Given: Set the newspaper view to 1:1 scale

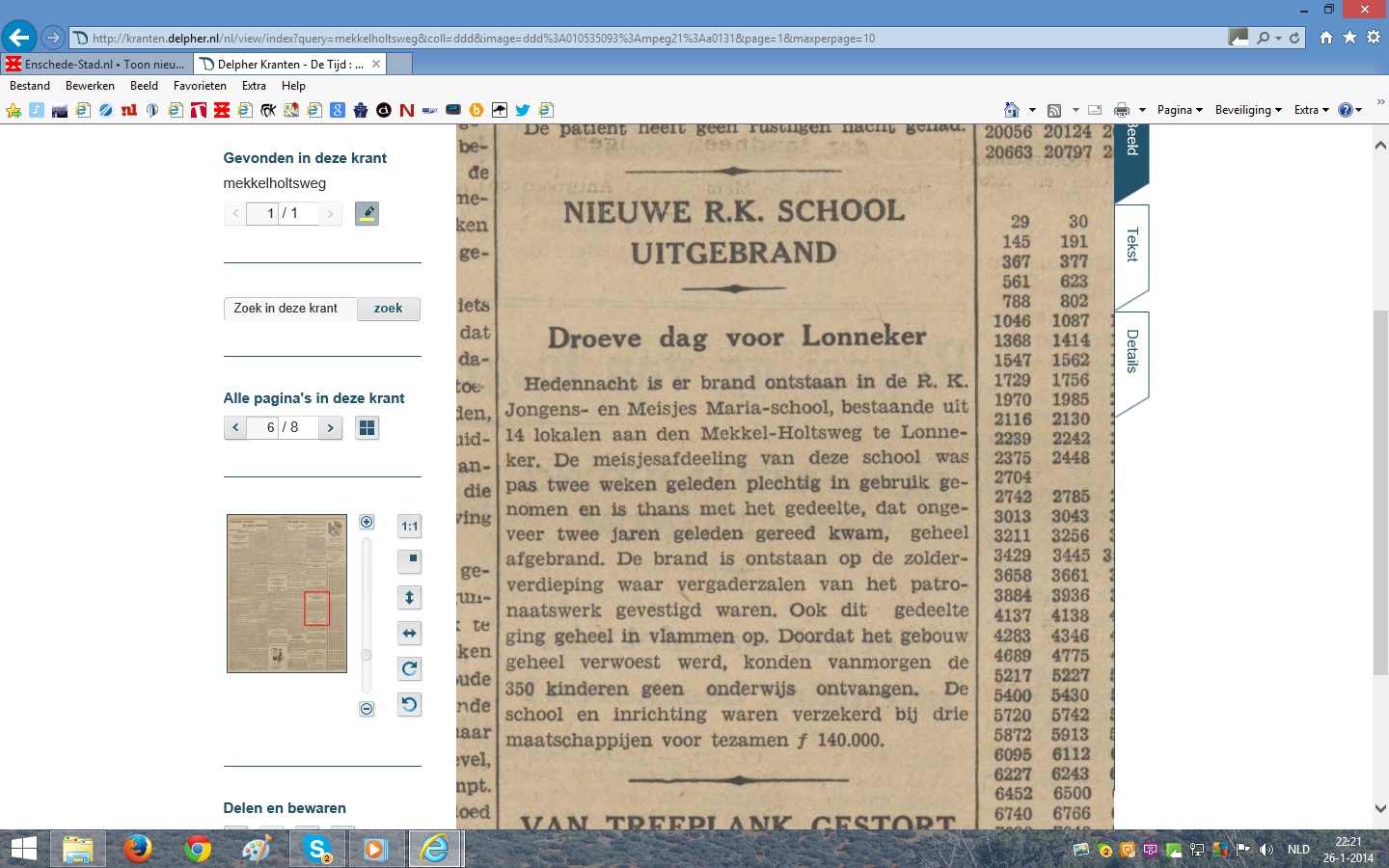Looking at the screenshot, I should pyautogui.click(x=410, y=526).
